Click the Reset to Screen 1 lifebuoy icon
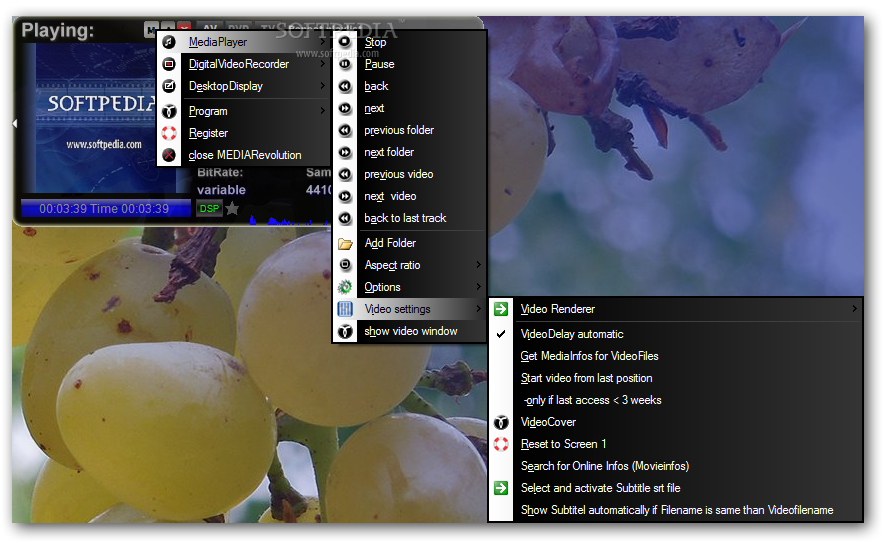 (x=501, y=444)
